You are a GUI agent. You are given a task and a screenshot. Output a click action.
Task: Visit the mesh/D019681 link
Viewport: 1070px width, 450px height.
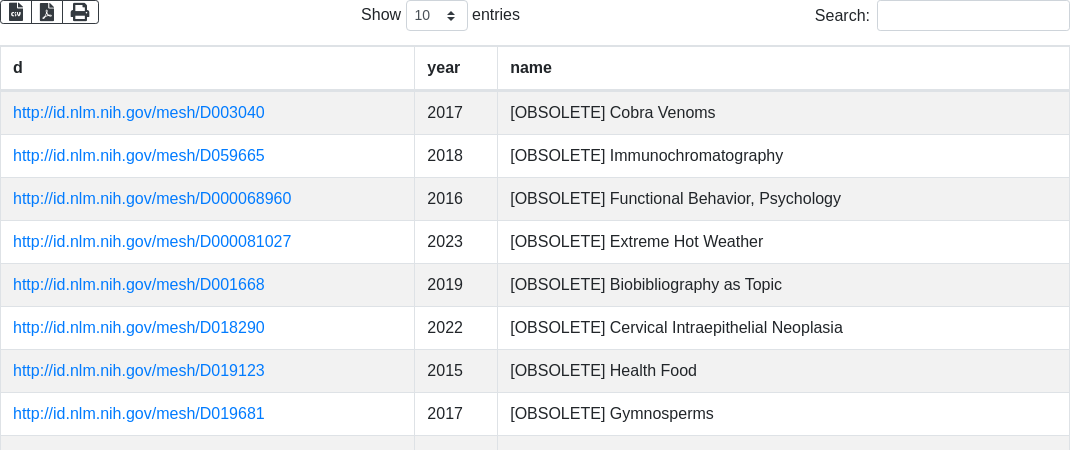pyautogui.click(x=139, y=414)
